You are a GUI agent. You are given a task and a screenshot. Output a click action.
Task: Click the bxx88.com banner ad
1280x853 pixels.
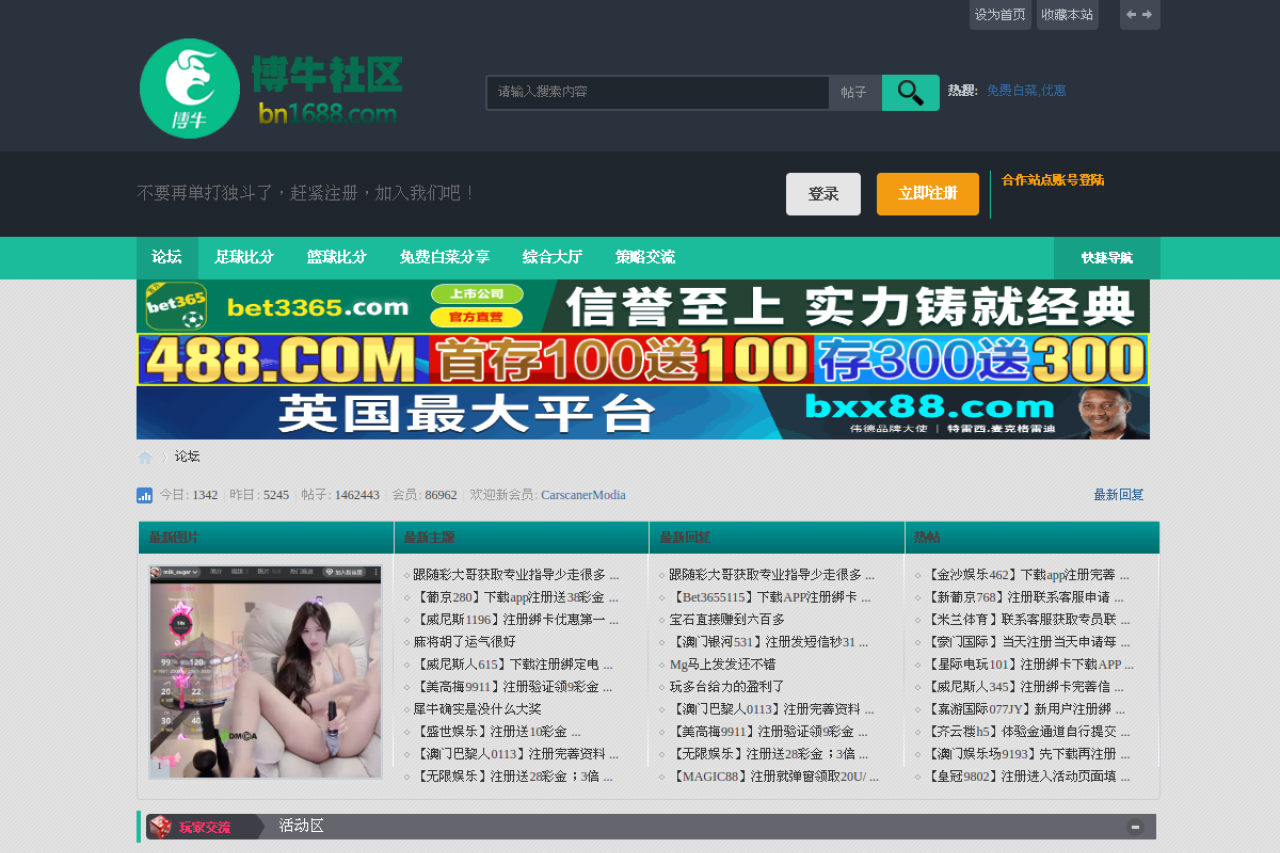pos(643,413)
